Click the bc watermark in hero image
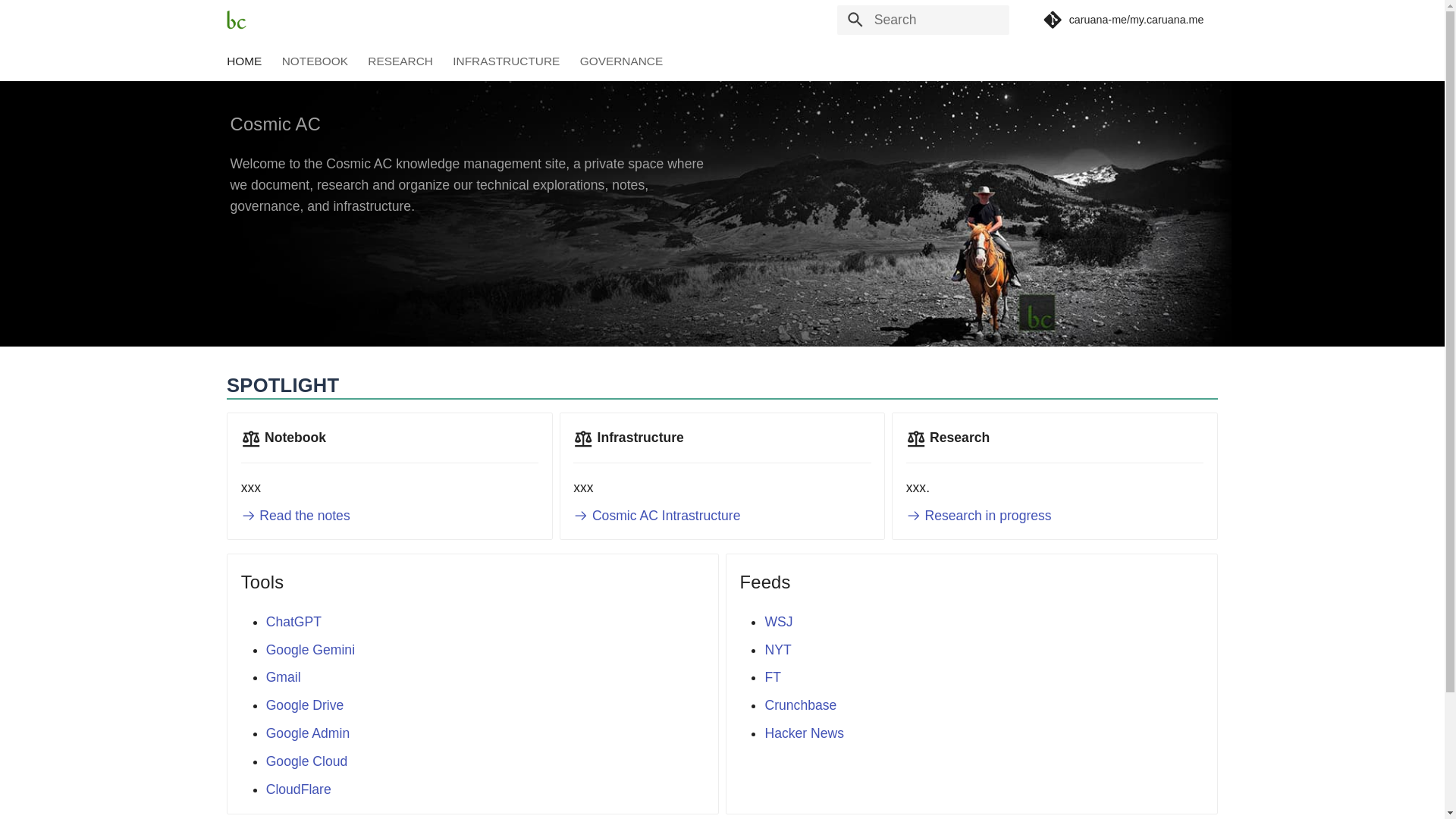 tap(1036, 312)
